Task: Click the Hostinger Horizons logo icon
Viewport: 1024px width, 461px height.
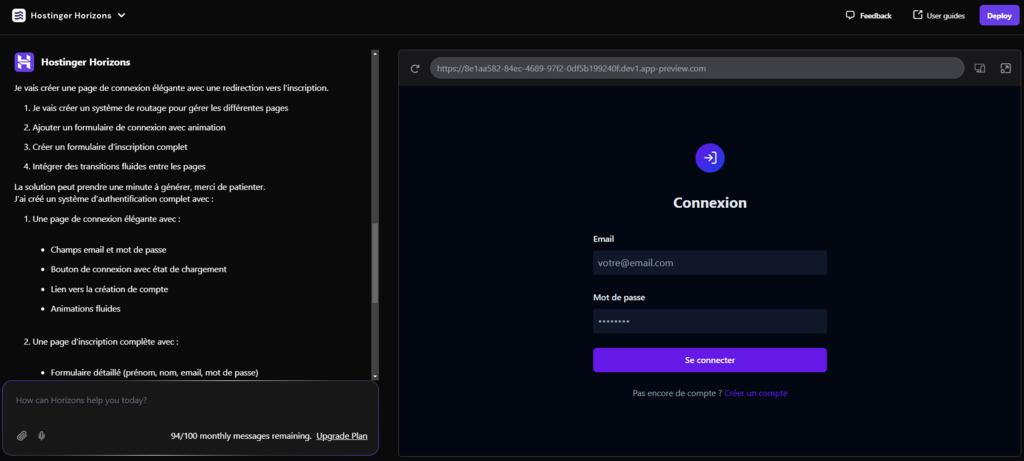Action: (x=19, y=16)
